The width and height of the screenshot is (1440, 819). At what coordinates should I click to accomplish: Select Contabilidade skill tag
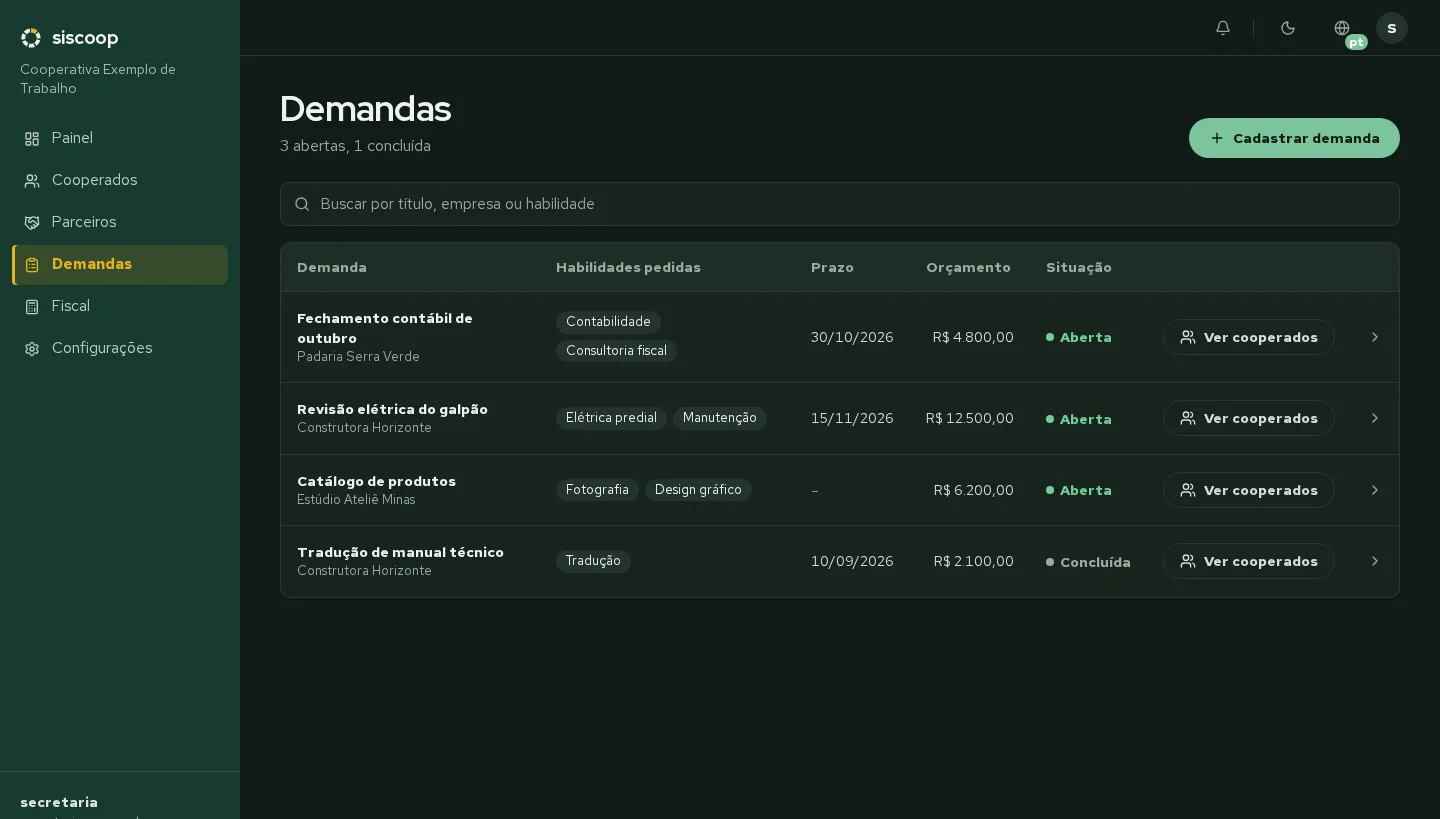[x=608, y=322]
